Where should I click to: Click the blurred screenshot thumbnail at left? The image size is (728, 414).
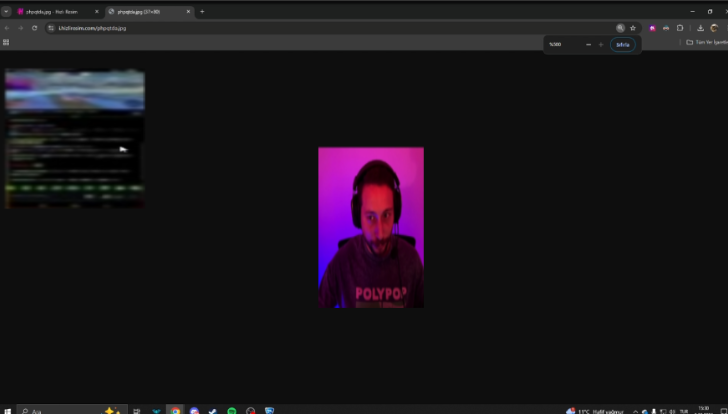75,138
